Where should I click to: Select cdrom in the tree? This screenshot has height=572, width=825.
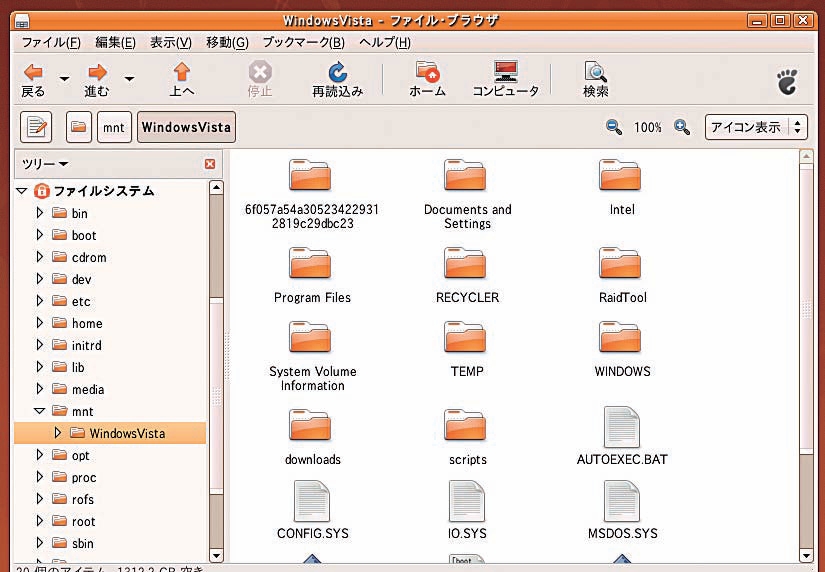(89, 257)
